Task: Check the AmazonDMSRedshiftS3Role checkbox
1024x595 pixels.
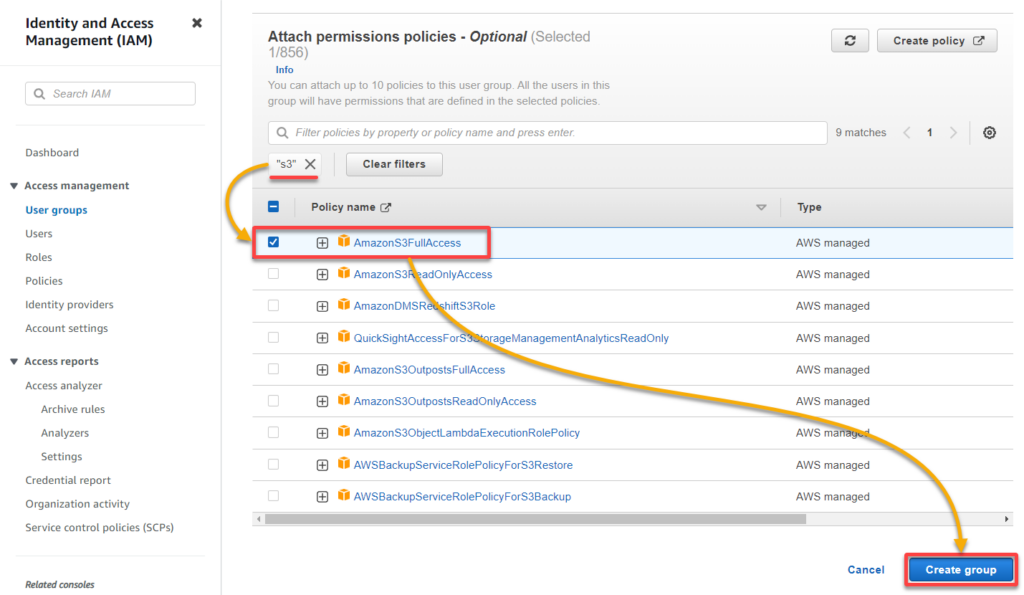Action: (x=274, y=305)
